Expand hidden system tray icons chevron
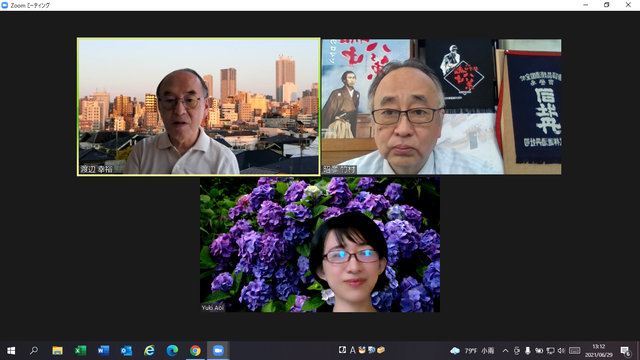The height and width of the screenshot is (360, 640). [505, 351]
